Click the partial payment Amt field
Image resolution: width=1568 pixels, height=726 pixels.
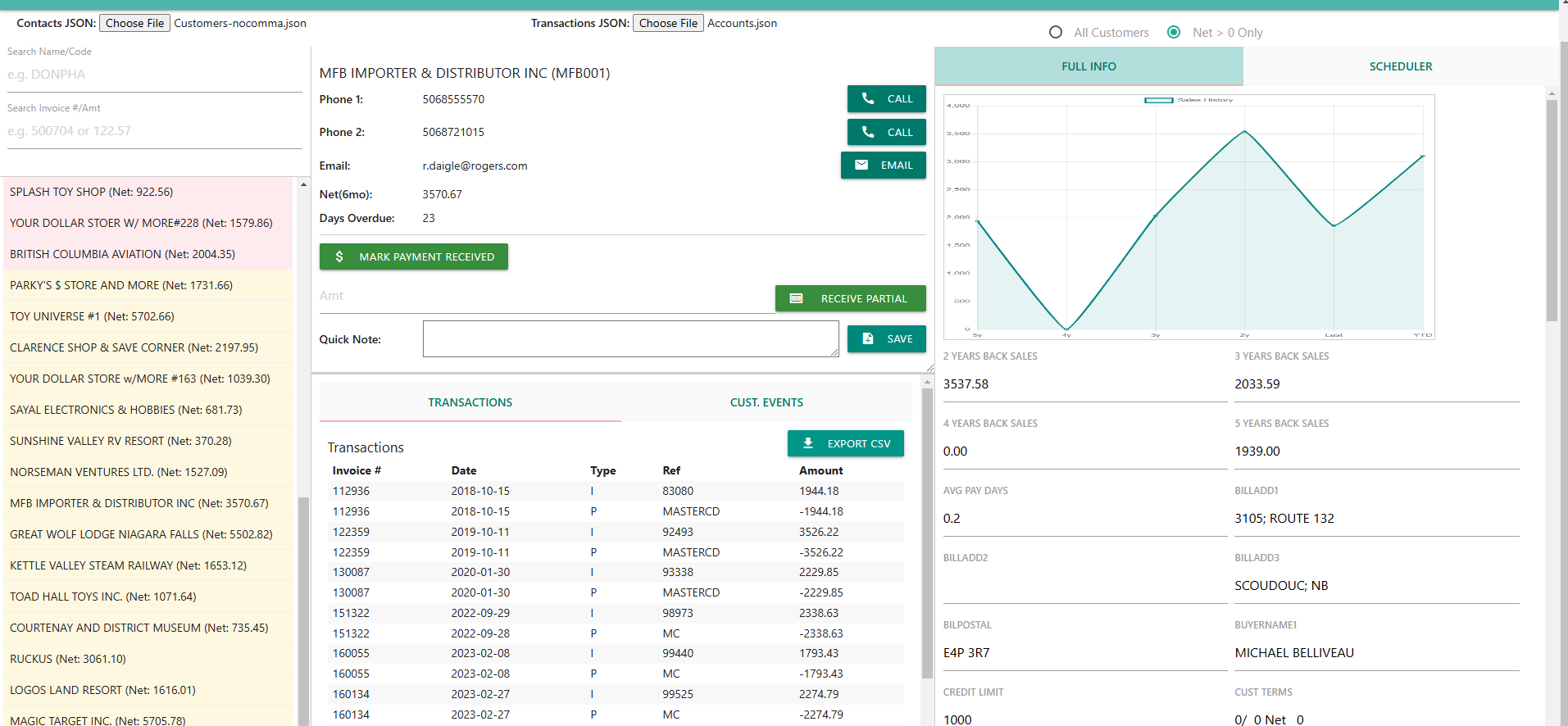tap(545, 296)
